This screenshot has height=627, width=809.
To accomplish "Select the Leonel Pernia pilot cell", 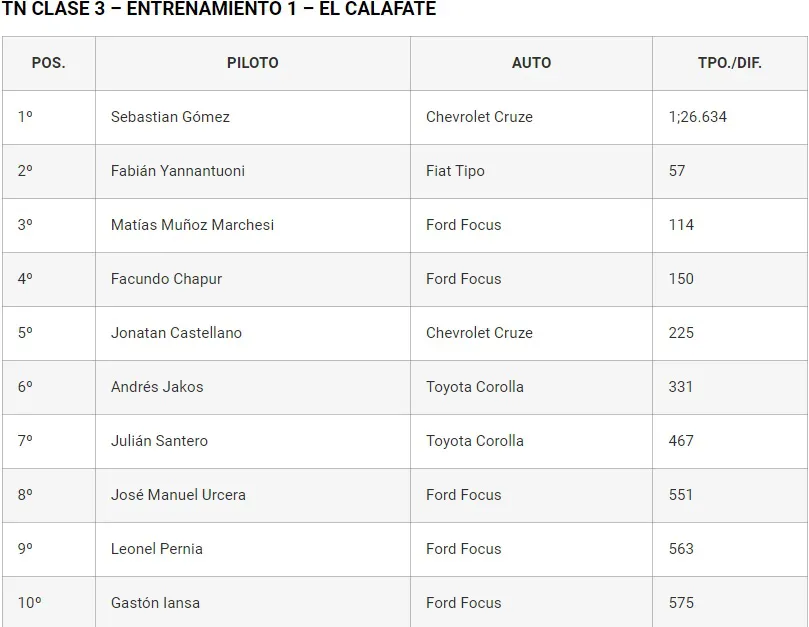I will click(x=157, y=549).
